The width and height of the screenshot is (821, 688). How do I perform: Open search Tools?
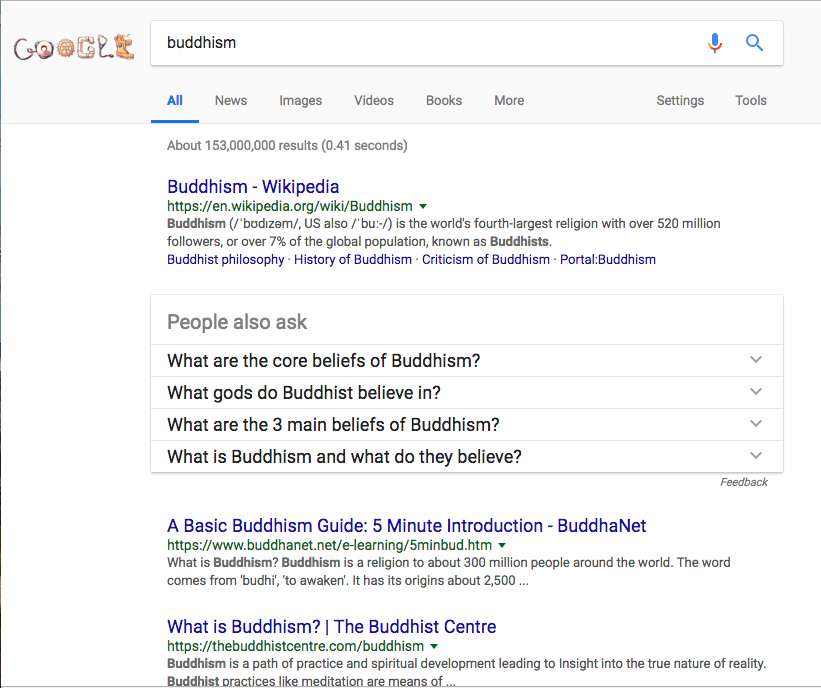(x=751, y=101)
